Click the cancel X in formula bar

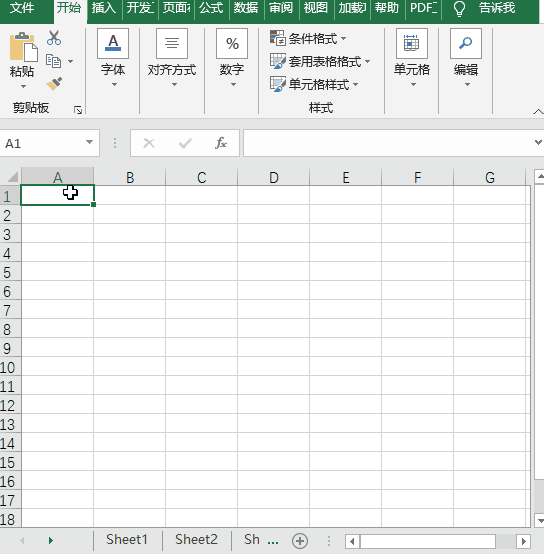149,143
